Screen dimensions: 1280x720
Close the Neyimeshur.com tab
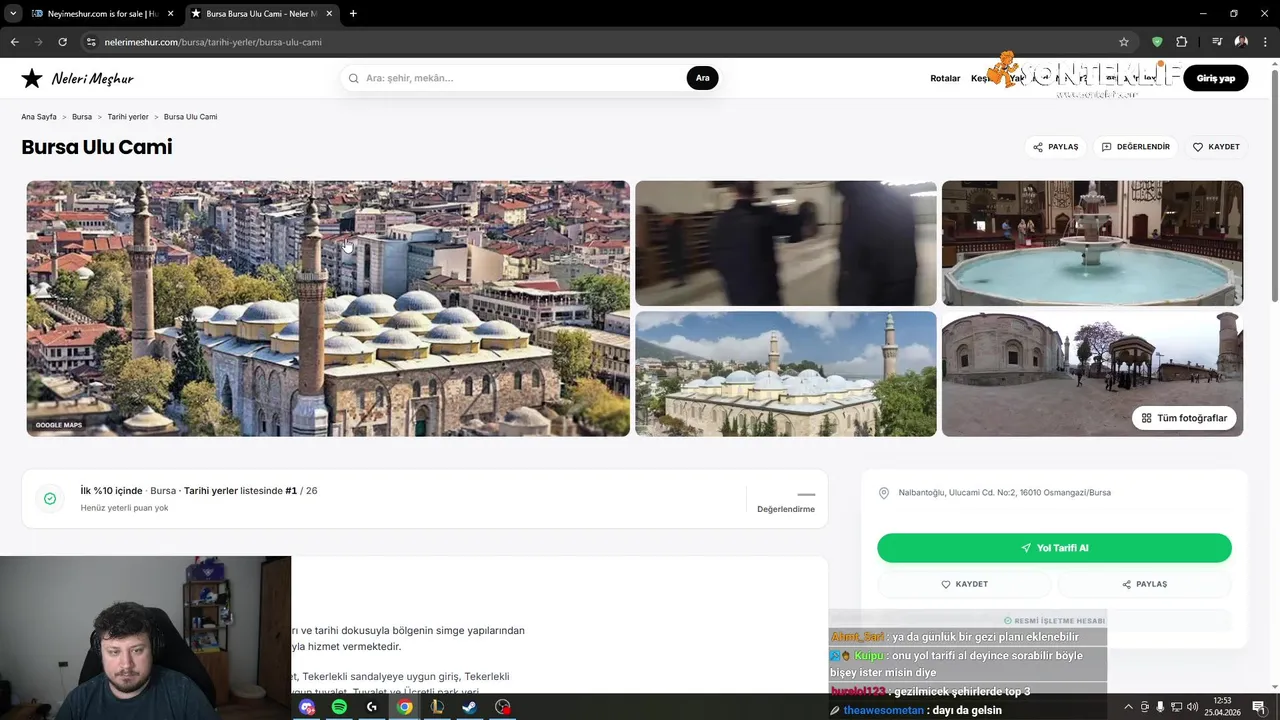click(x=170, y=14)
